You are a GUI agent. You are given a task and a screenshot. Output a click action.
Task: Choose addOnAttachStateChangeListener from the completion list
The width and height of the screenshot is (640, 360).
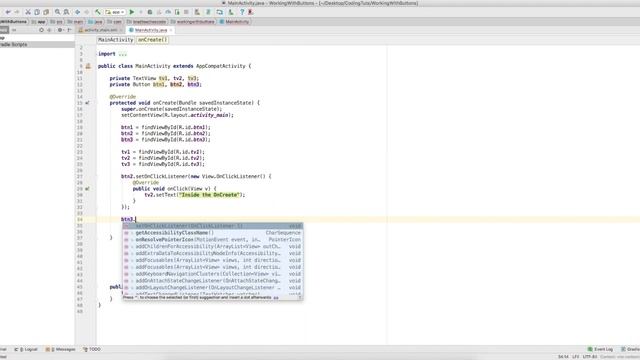[213, 281]
